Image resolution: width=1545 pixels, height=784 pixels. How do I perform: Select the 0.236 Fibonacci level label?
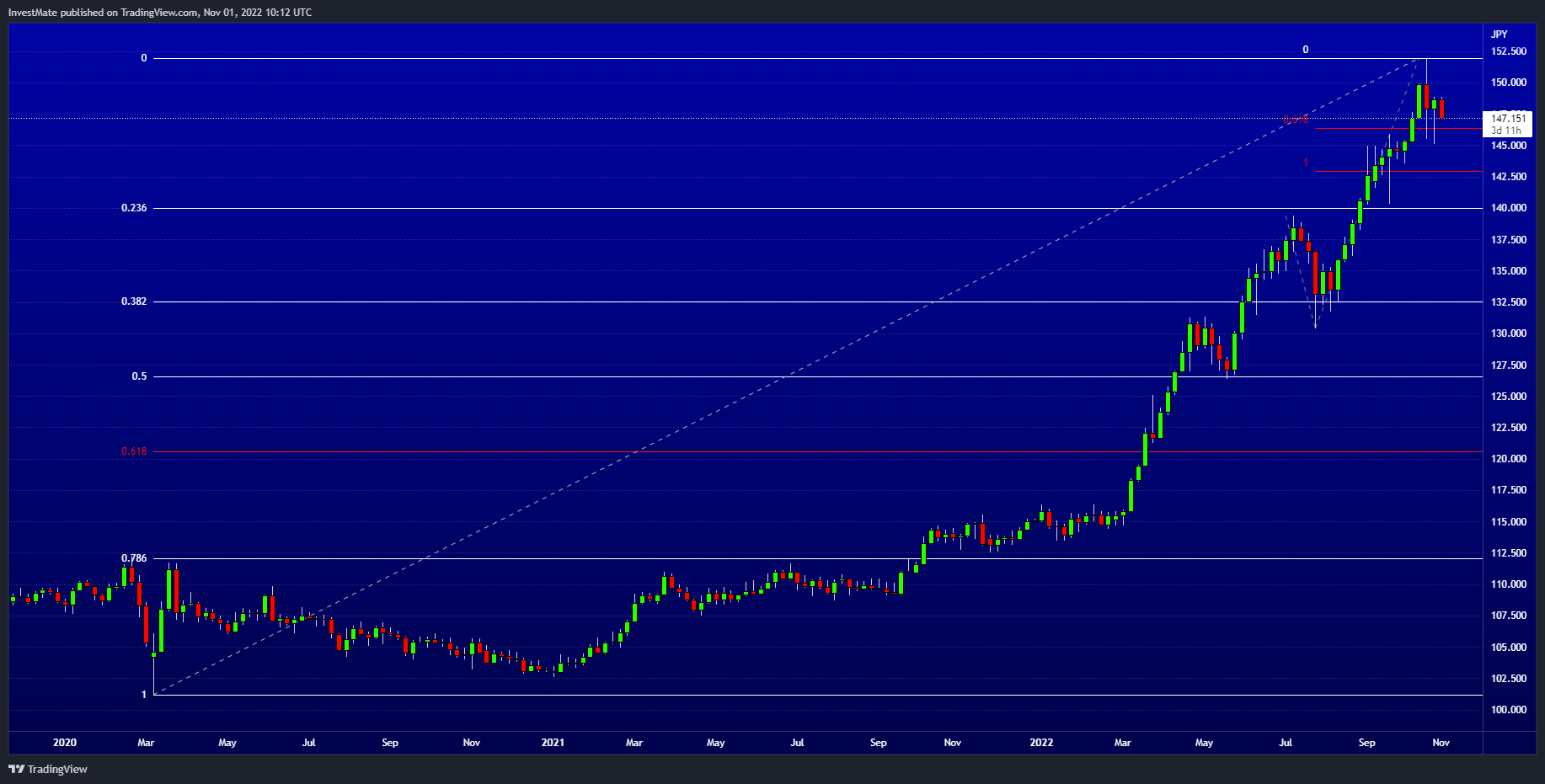(134, 208)
